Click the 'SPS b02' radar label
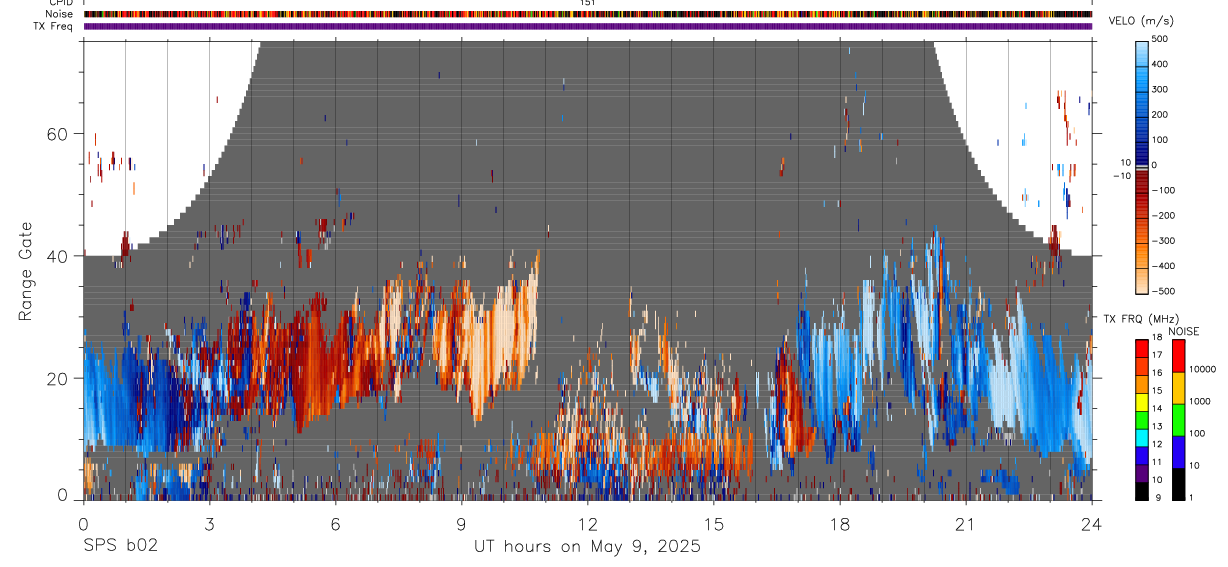The height and width of the screenshot is (567, 1228). coord(120,546)
